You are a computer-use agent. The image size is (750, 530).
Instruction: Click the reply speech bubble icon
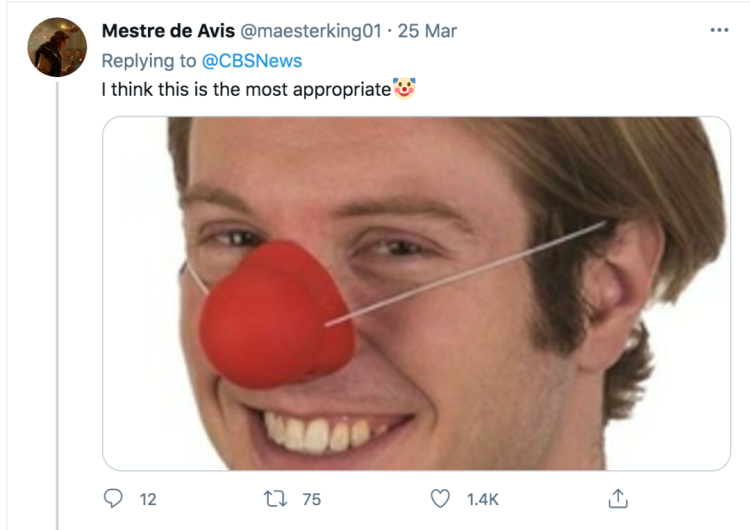pyautogui.click(x=112, y=498)
